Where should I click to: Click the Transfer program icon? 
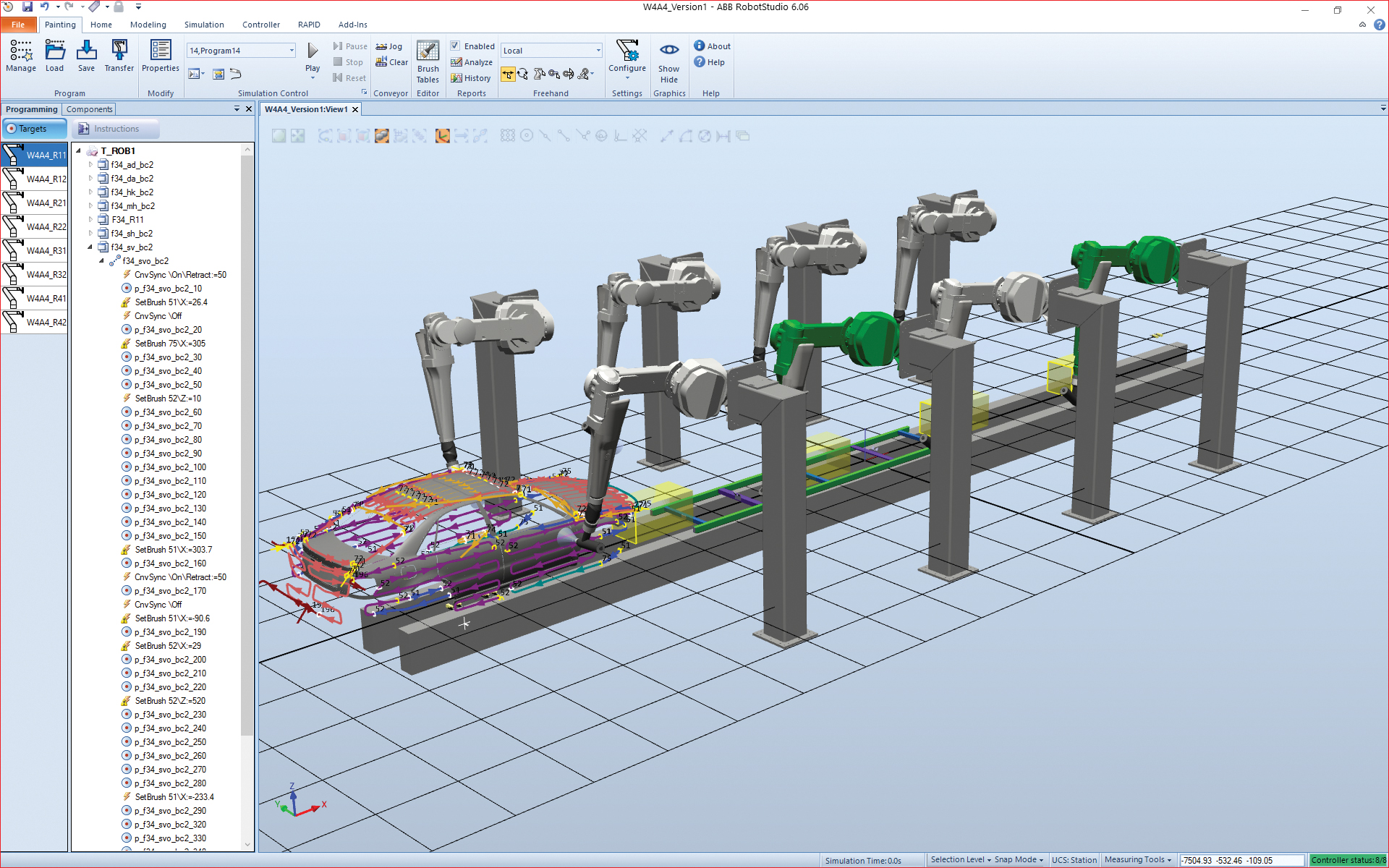tap(119, 56)
